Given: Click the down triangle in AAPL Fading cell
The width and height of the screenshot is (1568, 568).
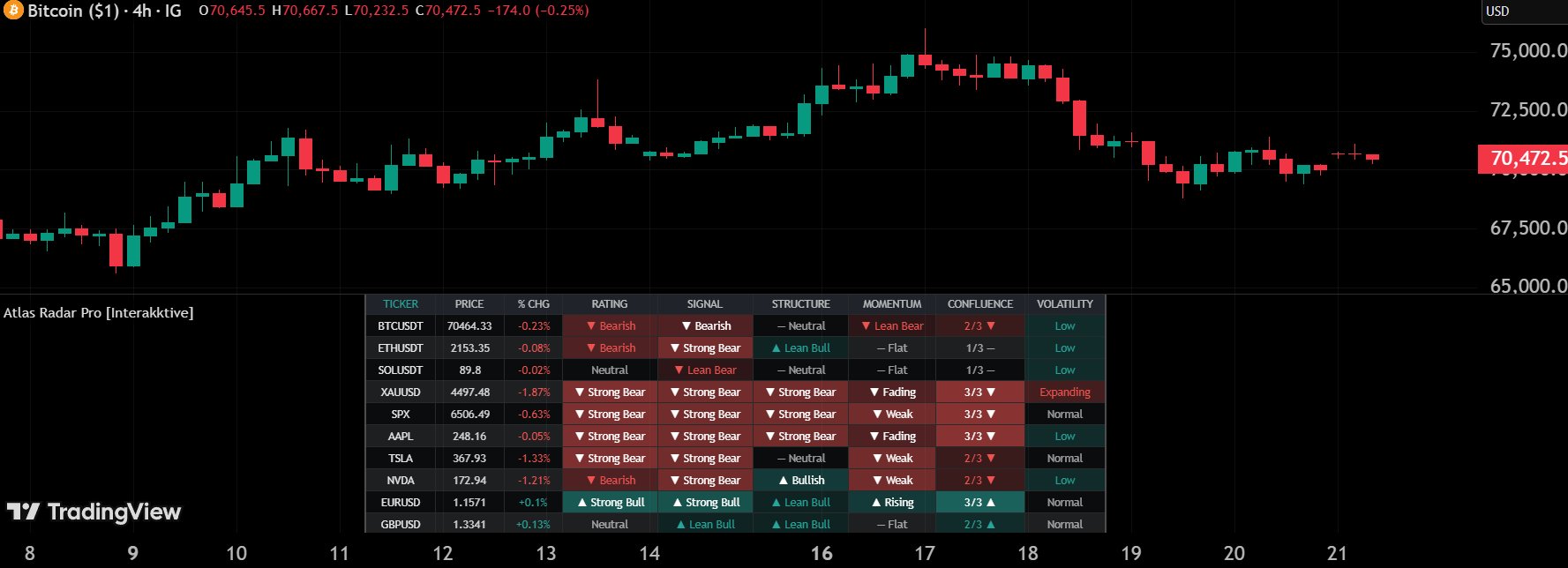Looking at the screenshot, I should (x=874, y=437).
